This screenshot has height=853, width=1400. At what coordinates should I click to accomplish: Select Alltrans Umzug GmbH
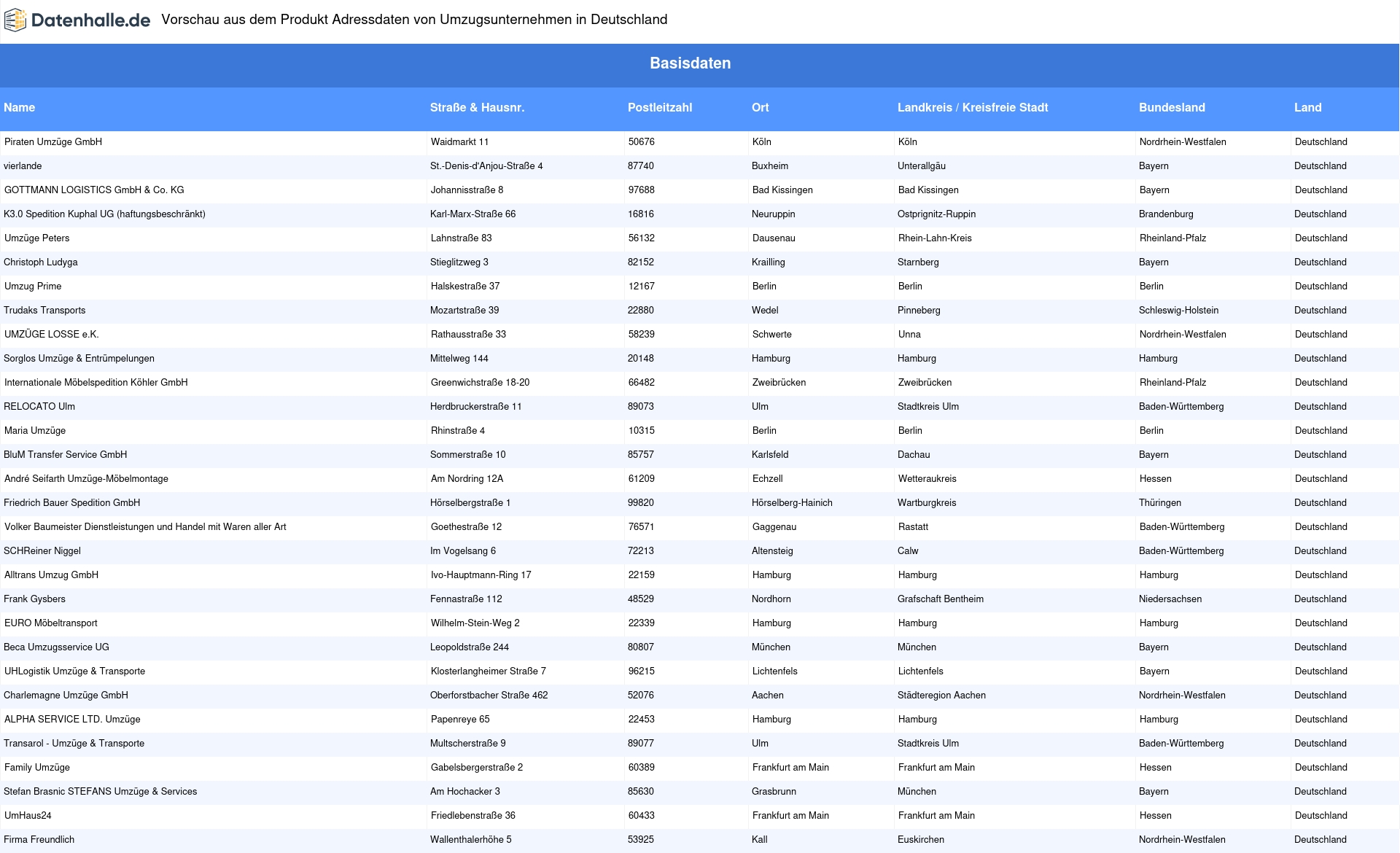[x=51, y=575]
